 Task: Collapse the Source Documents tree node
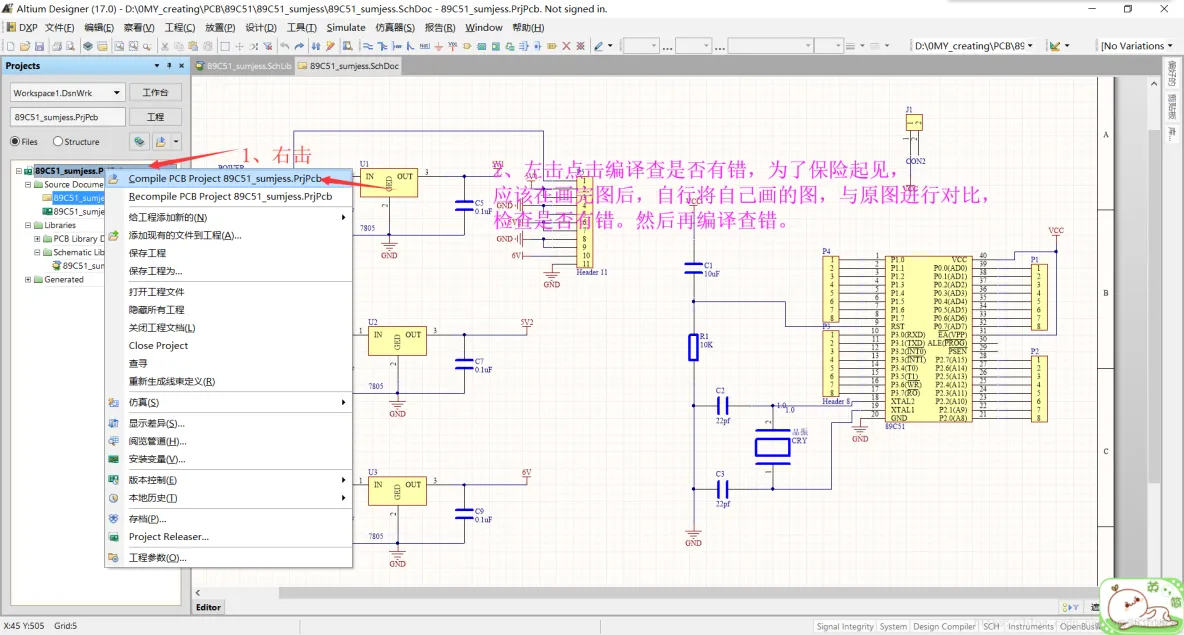click(x=28, y=184)
